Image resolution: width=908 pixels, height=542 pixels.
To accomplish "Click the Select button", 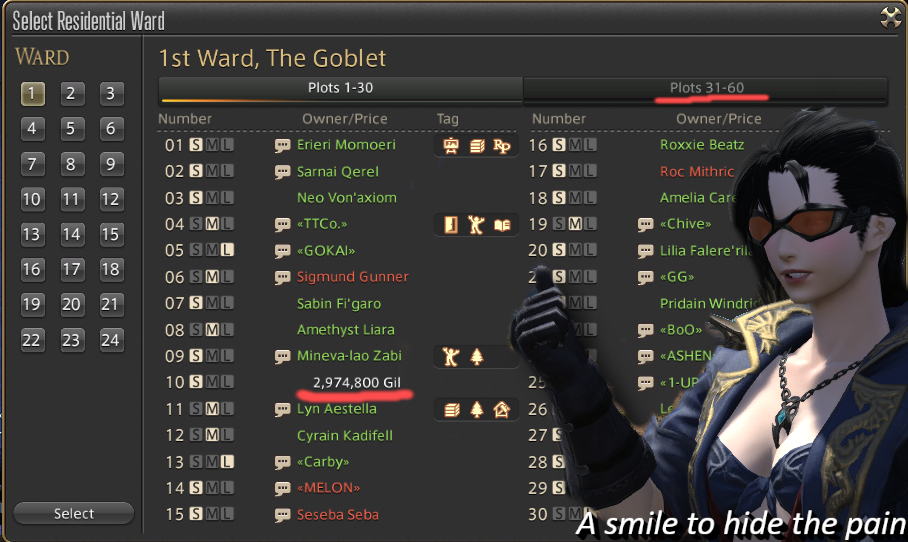I will 74,514.
